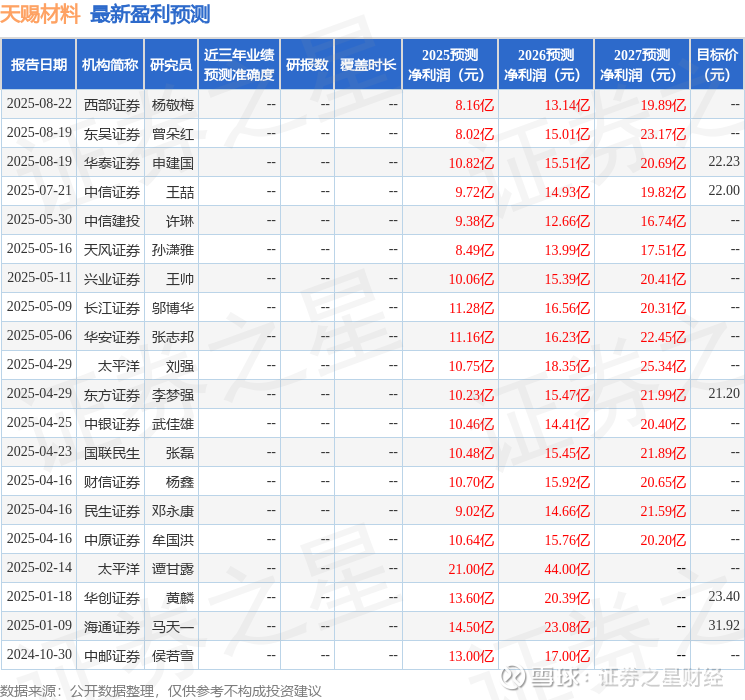Screen dimensions: 745x700
Task: Click the 25.34亿 profit value
Action: (x=663, y=366)
